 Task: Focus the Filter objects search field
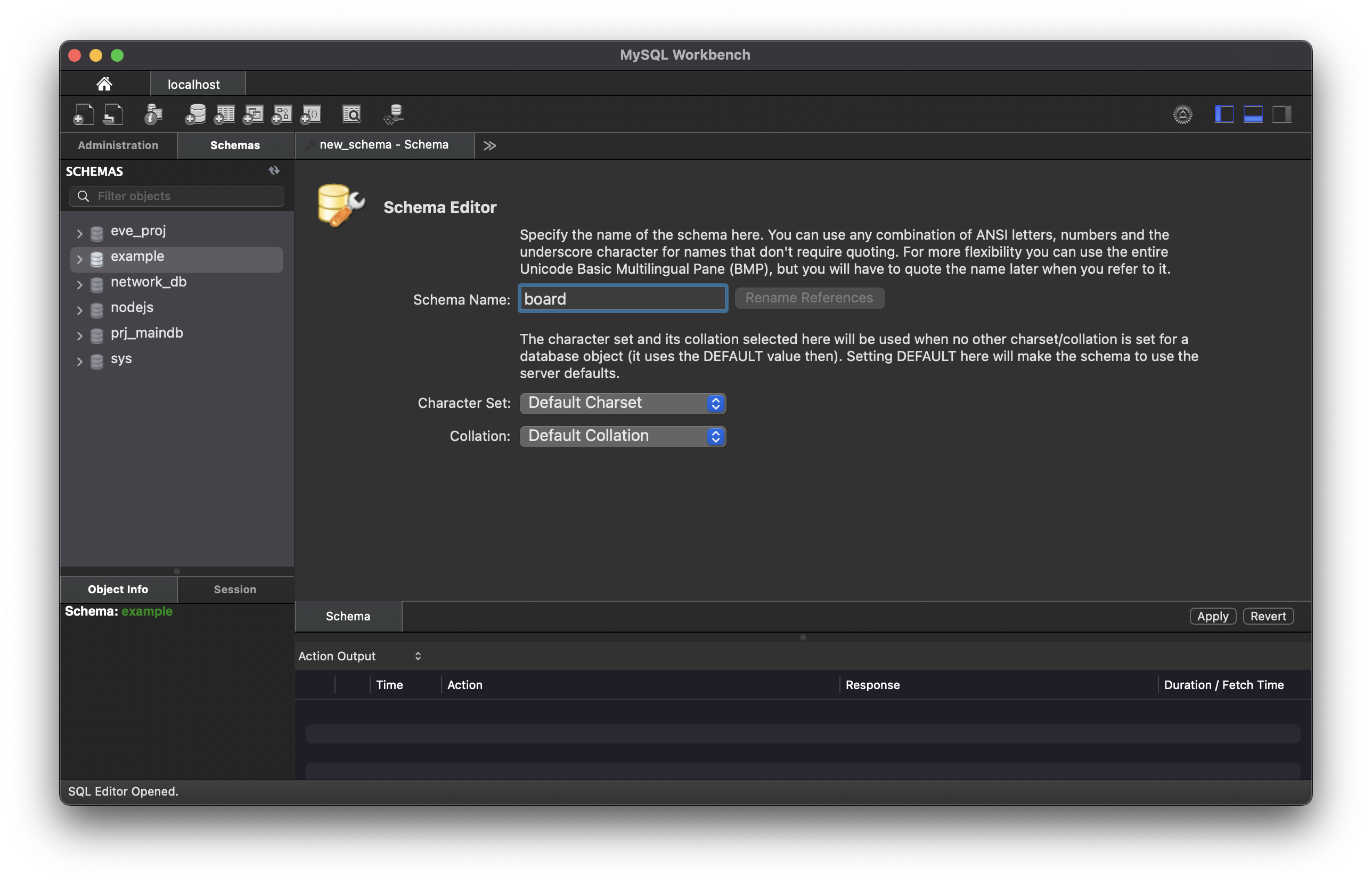(177, 197)
